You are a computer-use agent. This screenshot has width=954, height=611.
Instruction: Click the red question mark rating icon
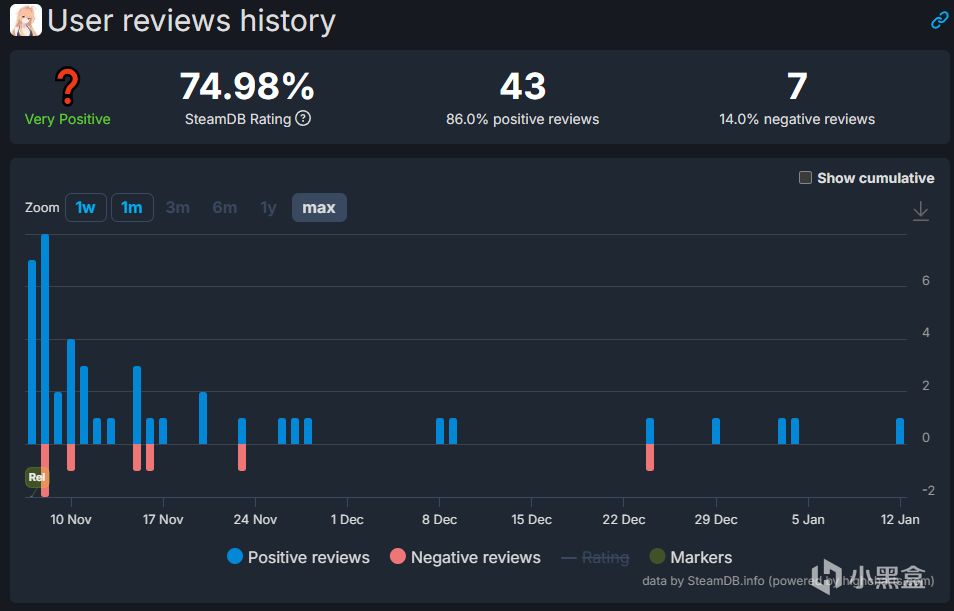click(x=68, y=86)
